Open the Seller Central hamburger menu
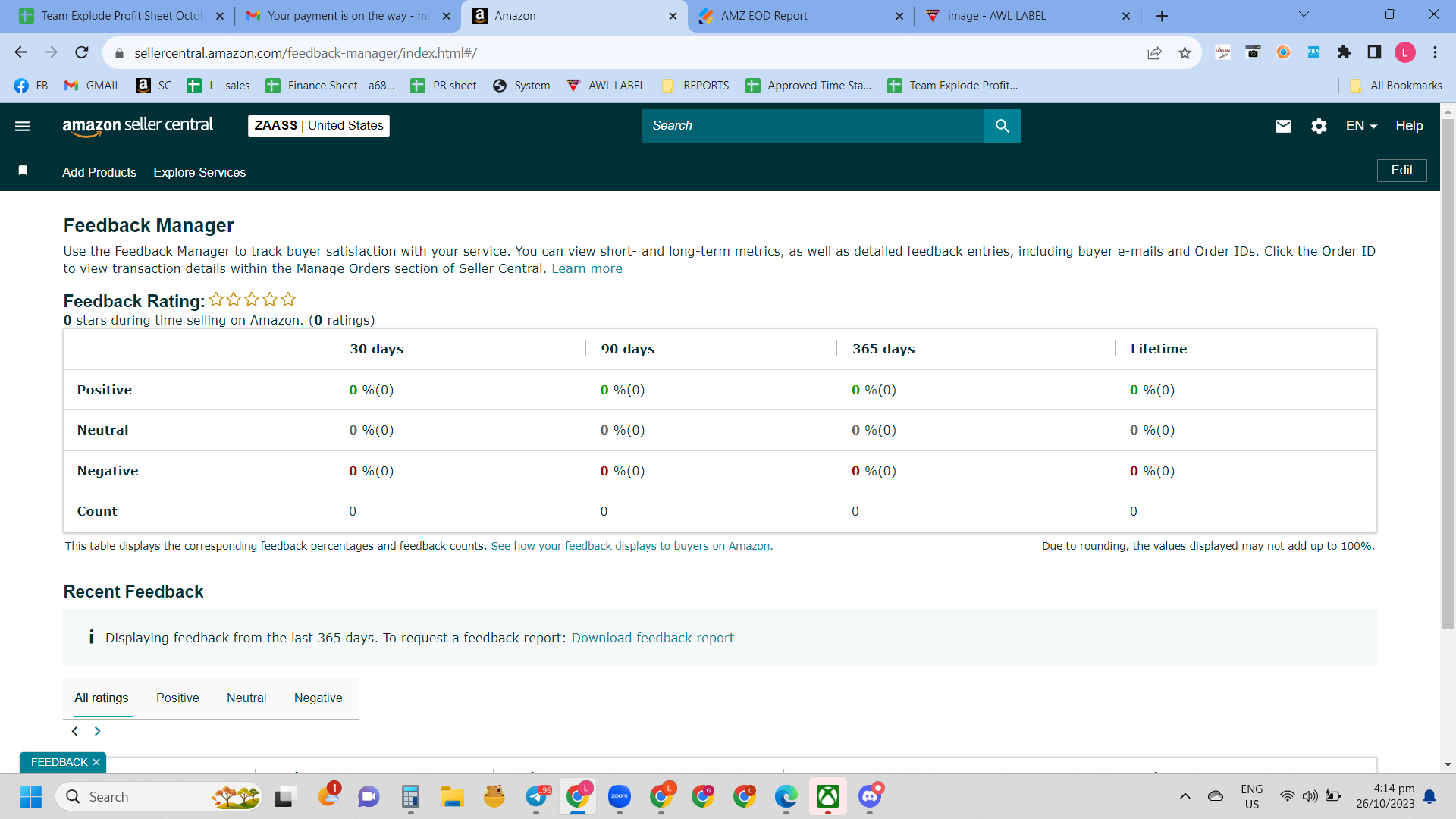The height and width of the screenshot is (819, 1456). [x=22, y=126]
